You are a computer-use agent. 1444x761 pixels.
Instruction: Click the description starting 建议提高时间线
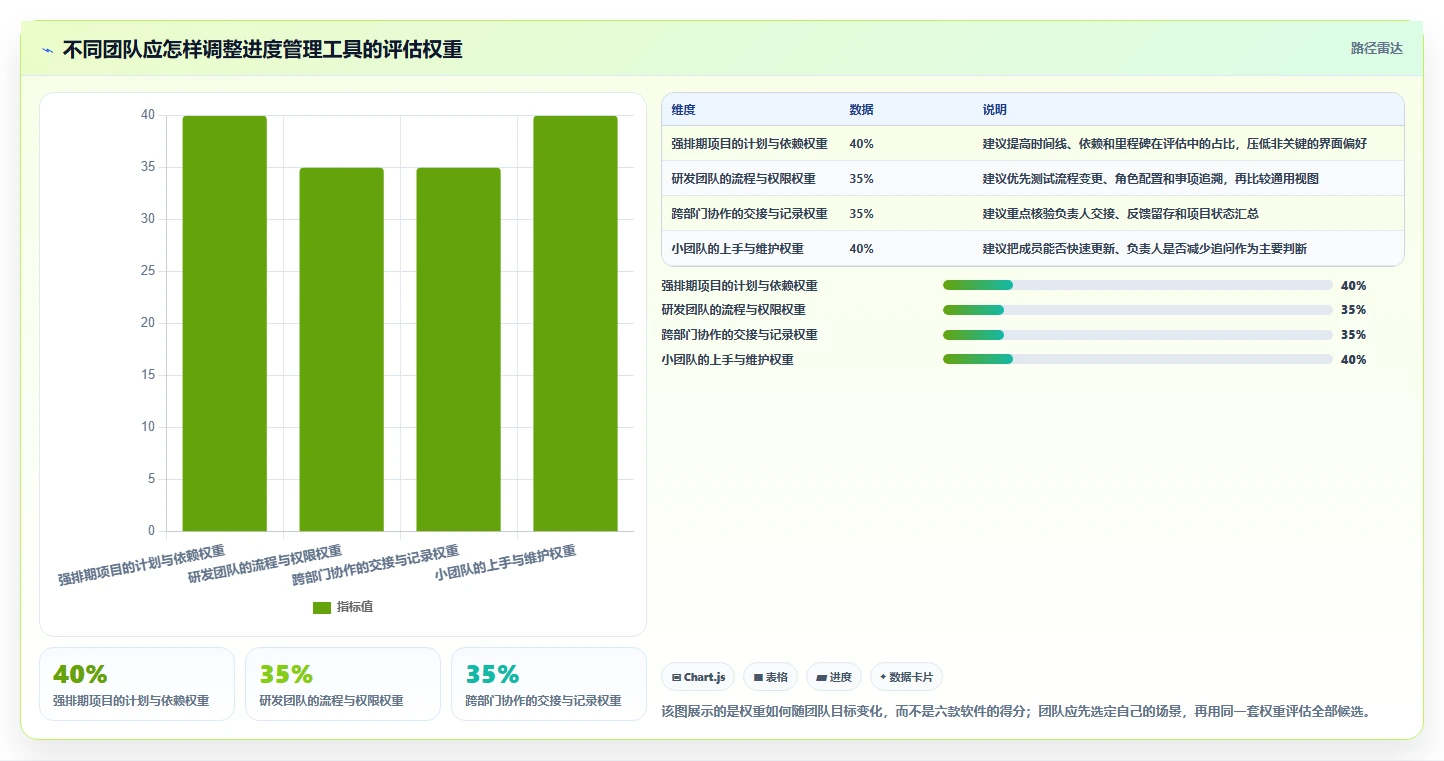tap(1175, 143)
